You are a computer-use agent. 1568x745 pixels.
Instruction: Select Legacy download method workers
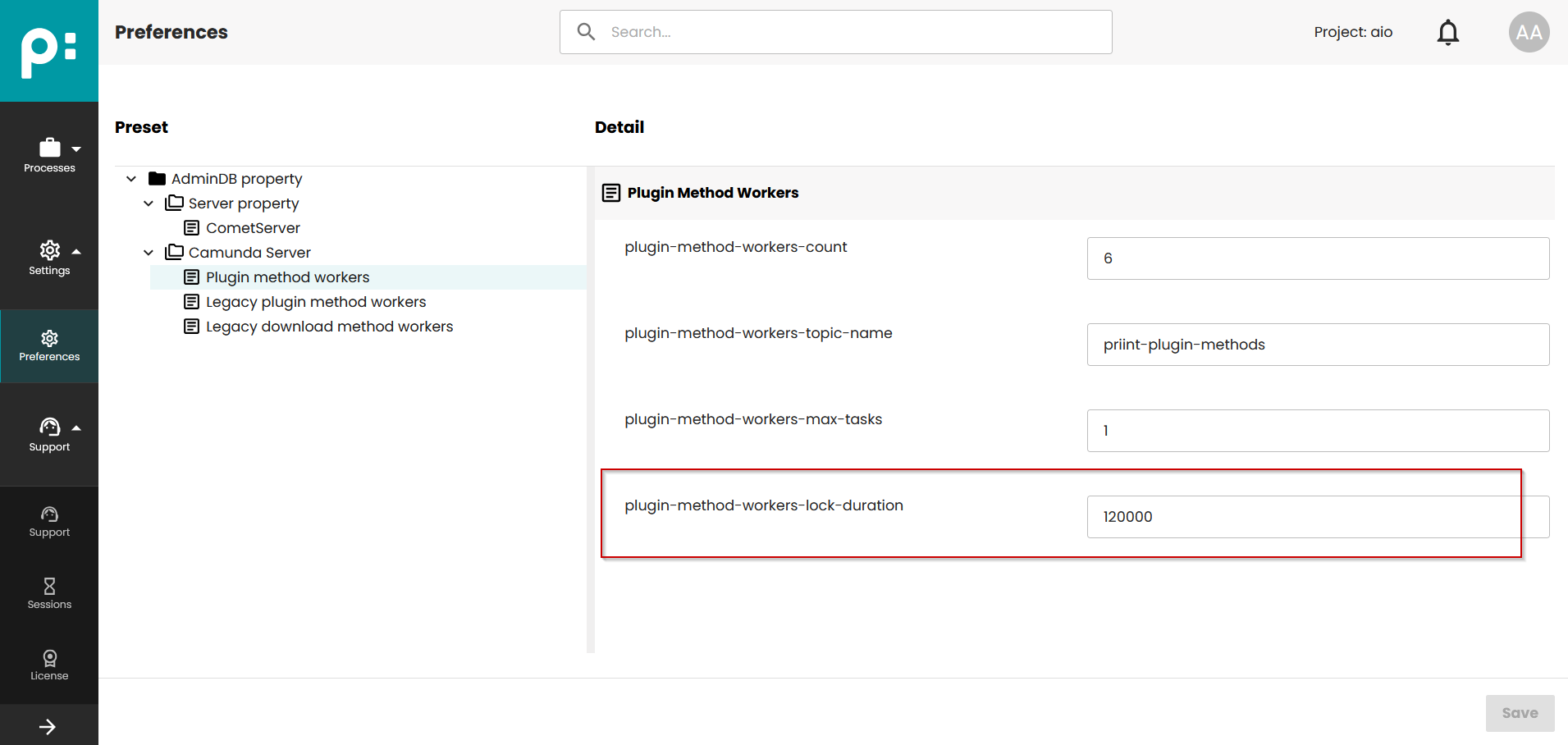coord(328,327)
